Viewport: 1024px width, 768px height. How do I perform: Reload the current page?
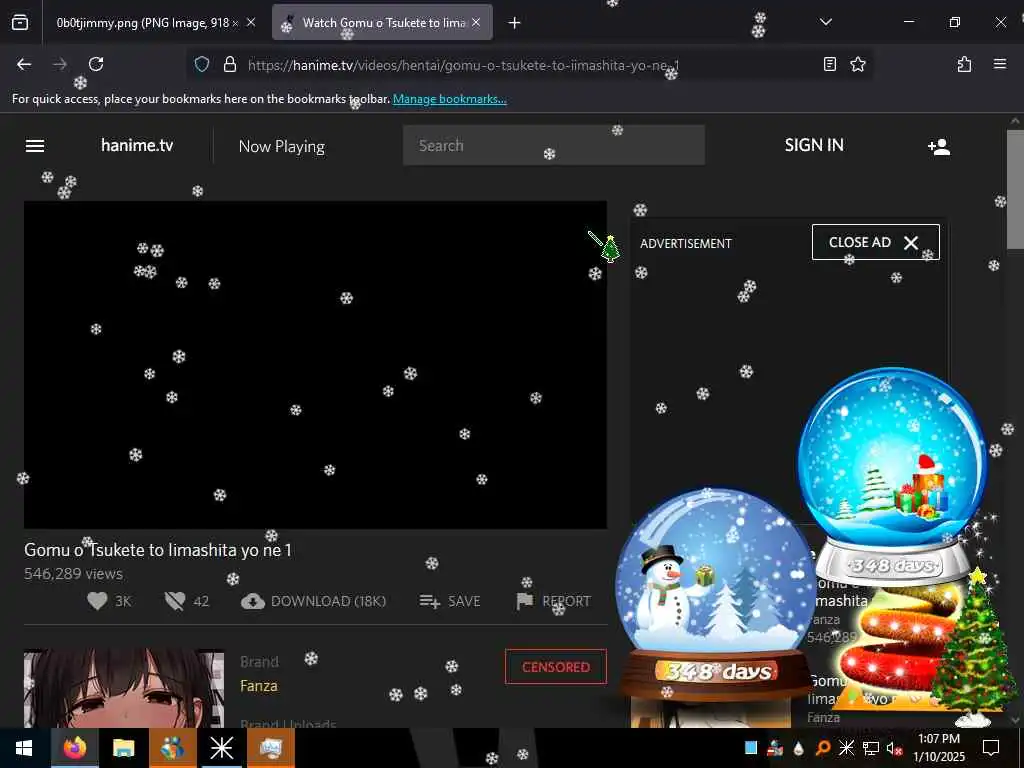[96, 64]
